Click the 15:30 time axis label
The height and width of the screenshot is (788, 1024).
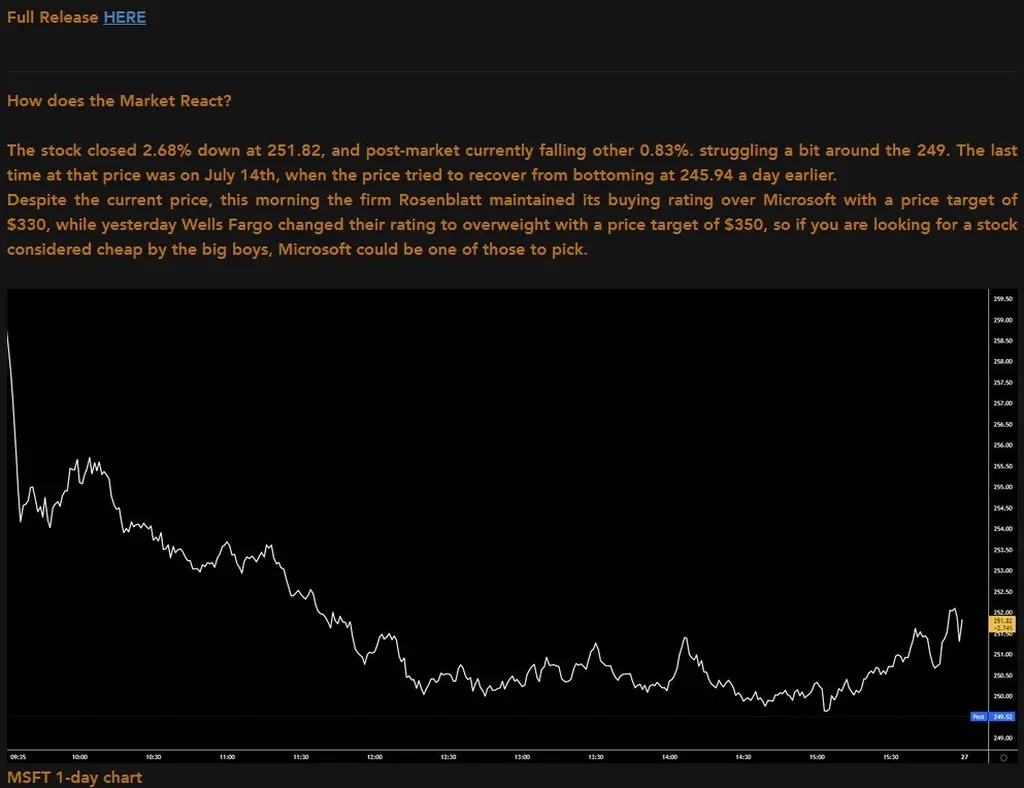coord(891,757)
